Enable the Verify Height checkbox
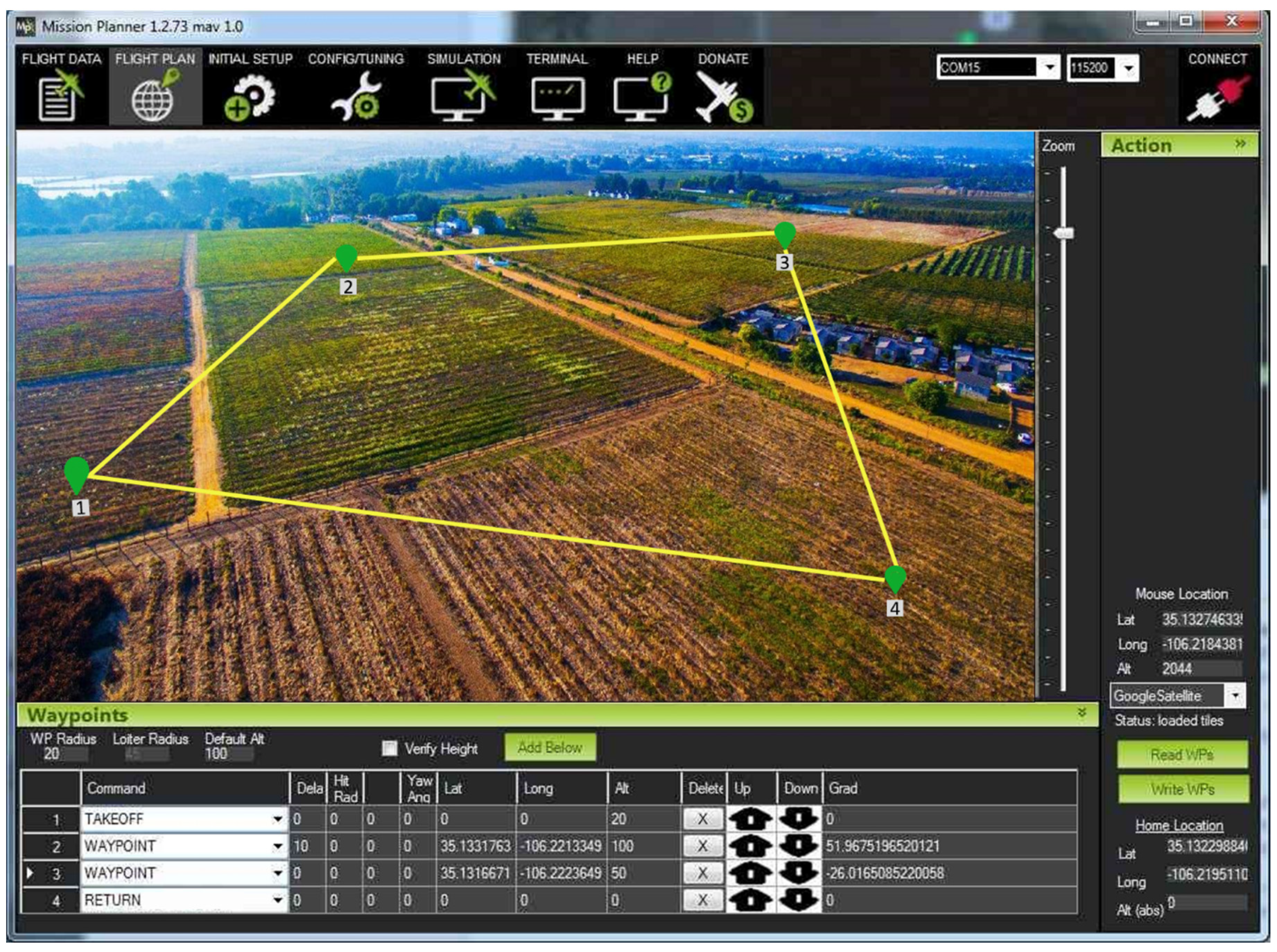1277x952 pixels. (390, 748)
